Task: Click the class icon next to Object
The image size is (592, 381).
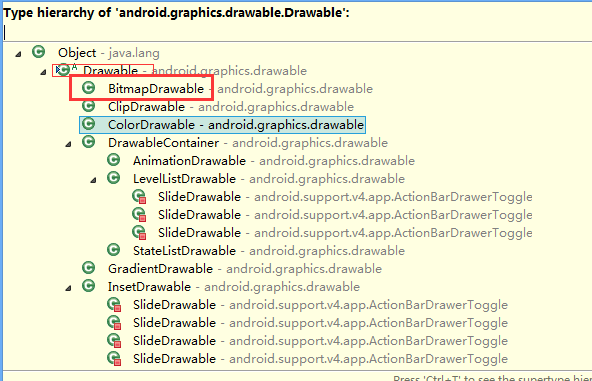Action: (39, 52)
